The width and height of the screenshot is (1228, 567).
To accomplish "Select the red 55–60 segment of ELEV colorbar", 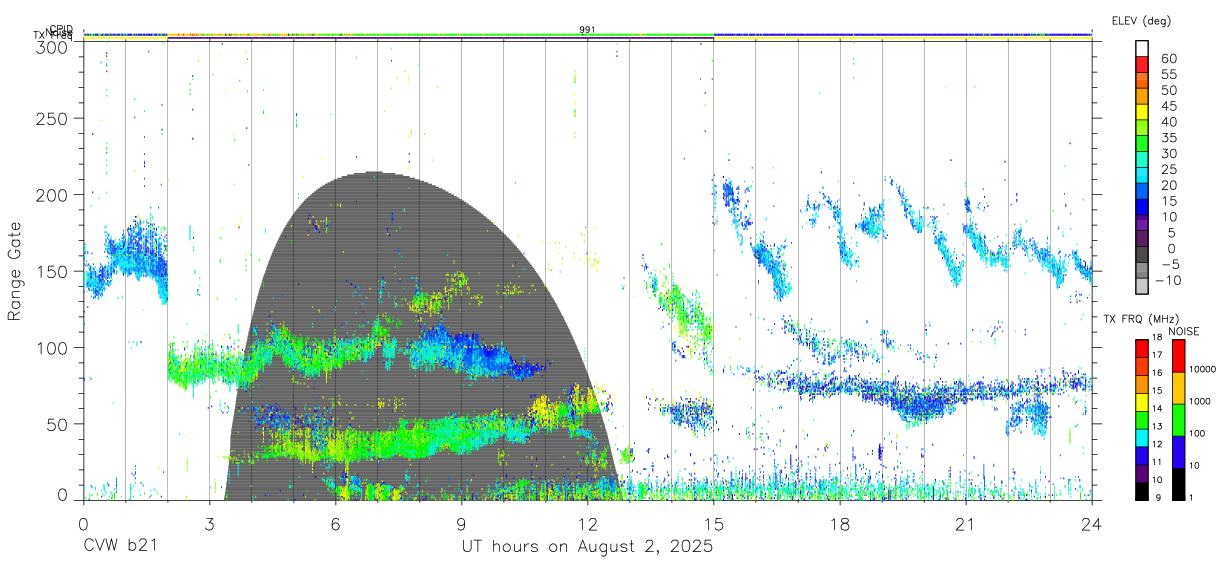I will (x=1142, y=65).
